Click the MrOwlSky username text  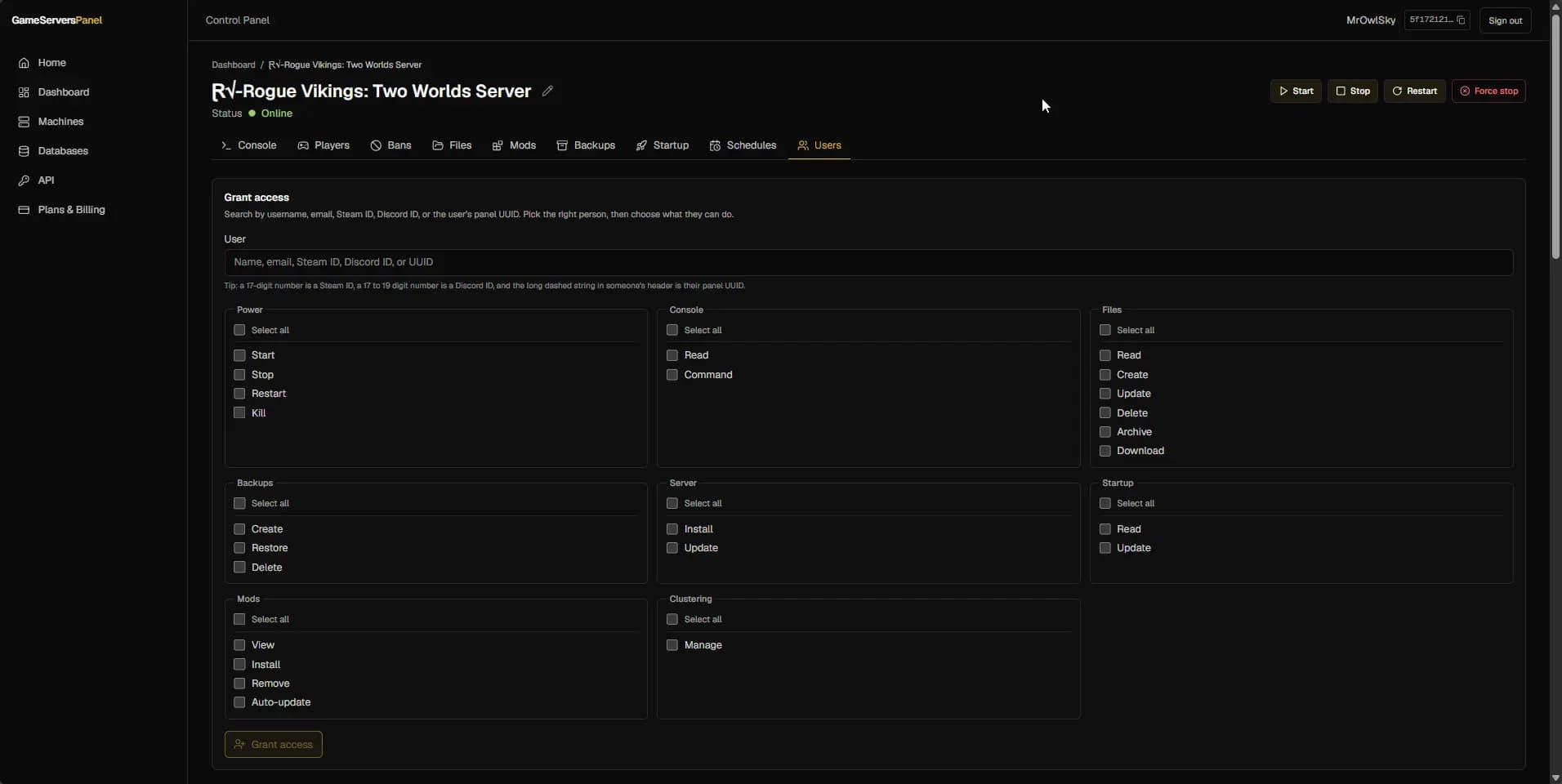click(1371, 20)
